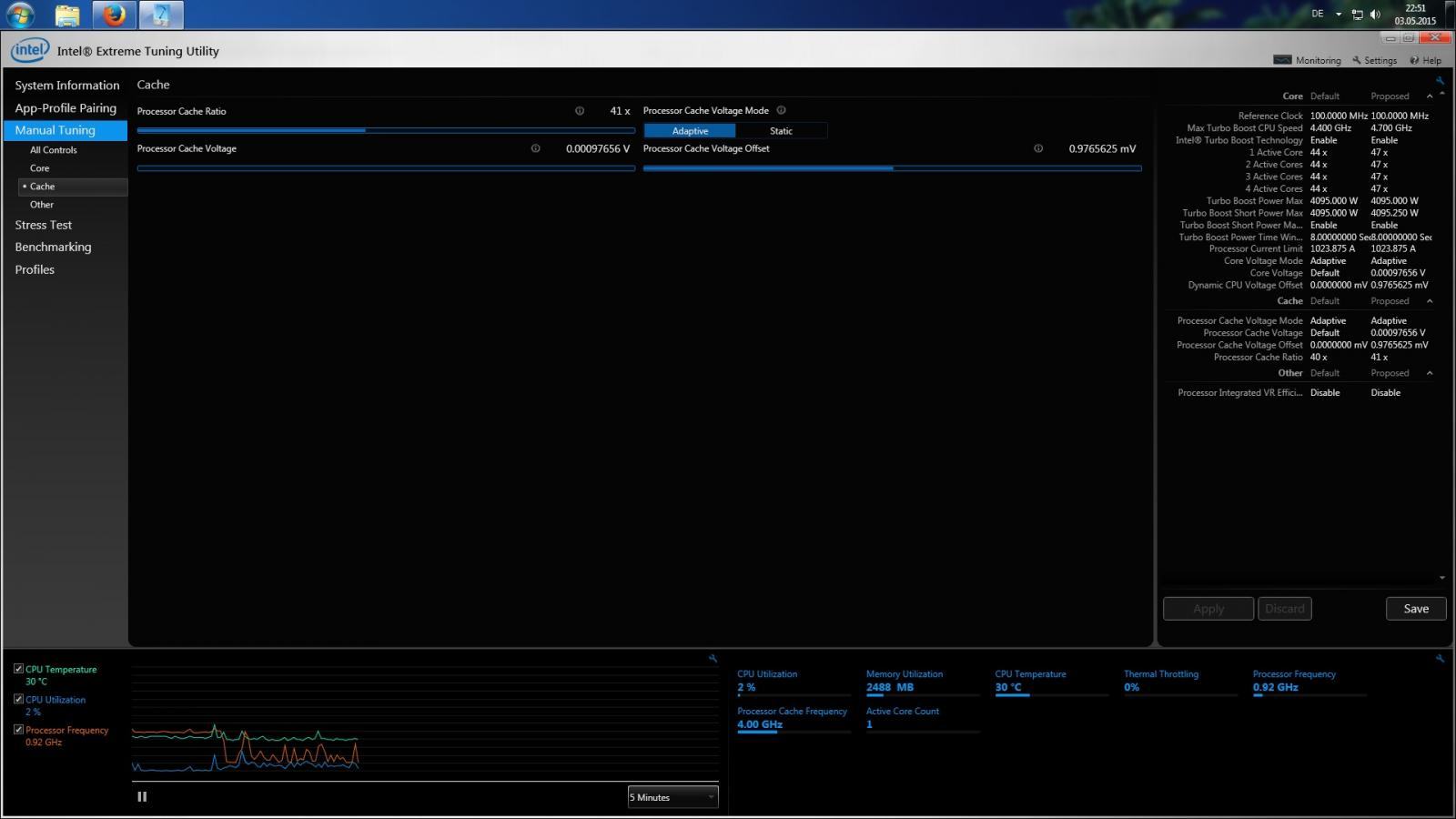
Task: Click Processor Cache Frequency 4.00 GHz readout
Action: click(793, 719)
